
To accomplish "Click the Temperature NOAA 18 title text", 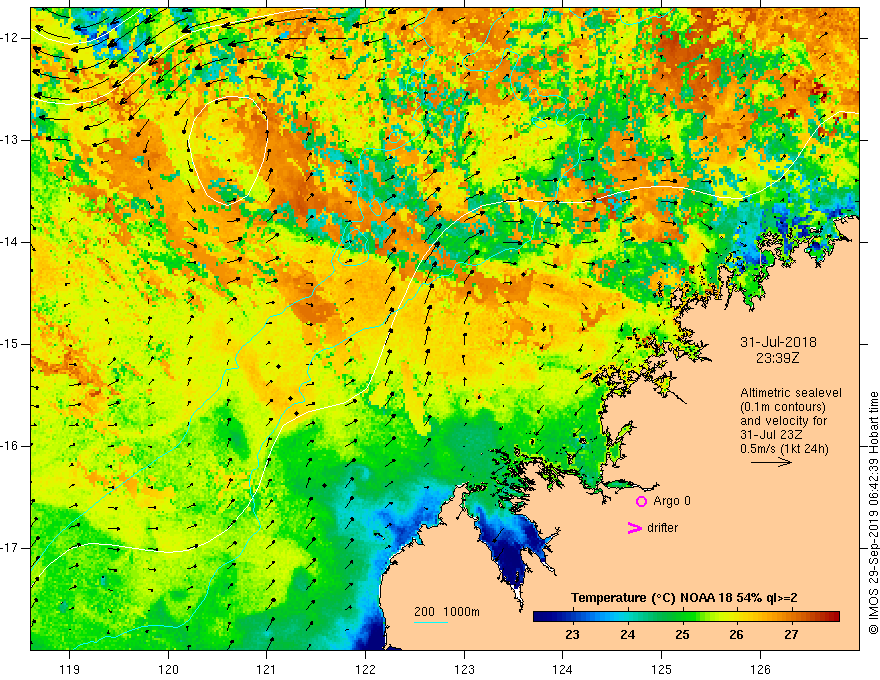I will click(x=684, y=598).
